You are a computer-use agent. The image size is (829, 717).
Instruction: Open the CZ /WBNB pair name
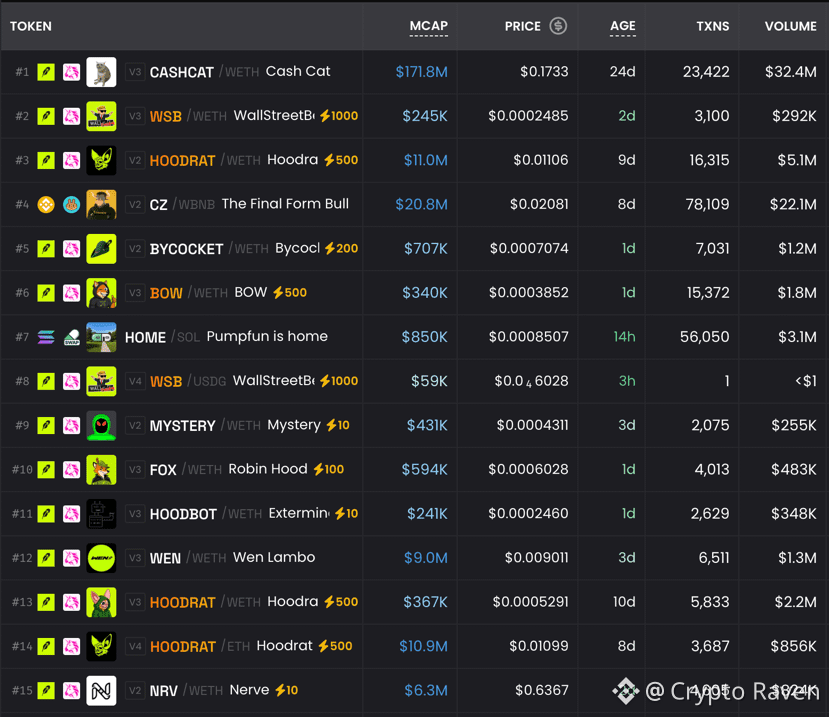[x=182, y=204]
